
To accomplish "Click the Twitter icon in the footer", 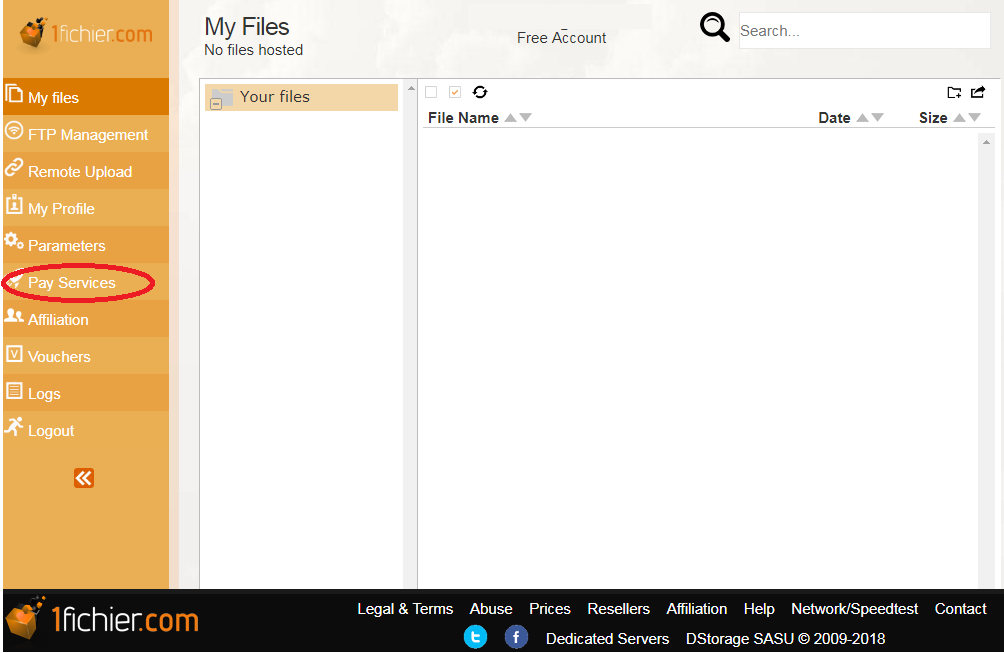I will click(475, 637).
